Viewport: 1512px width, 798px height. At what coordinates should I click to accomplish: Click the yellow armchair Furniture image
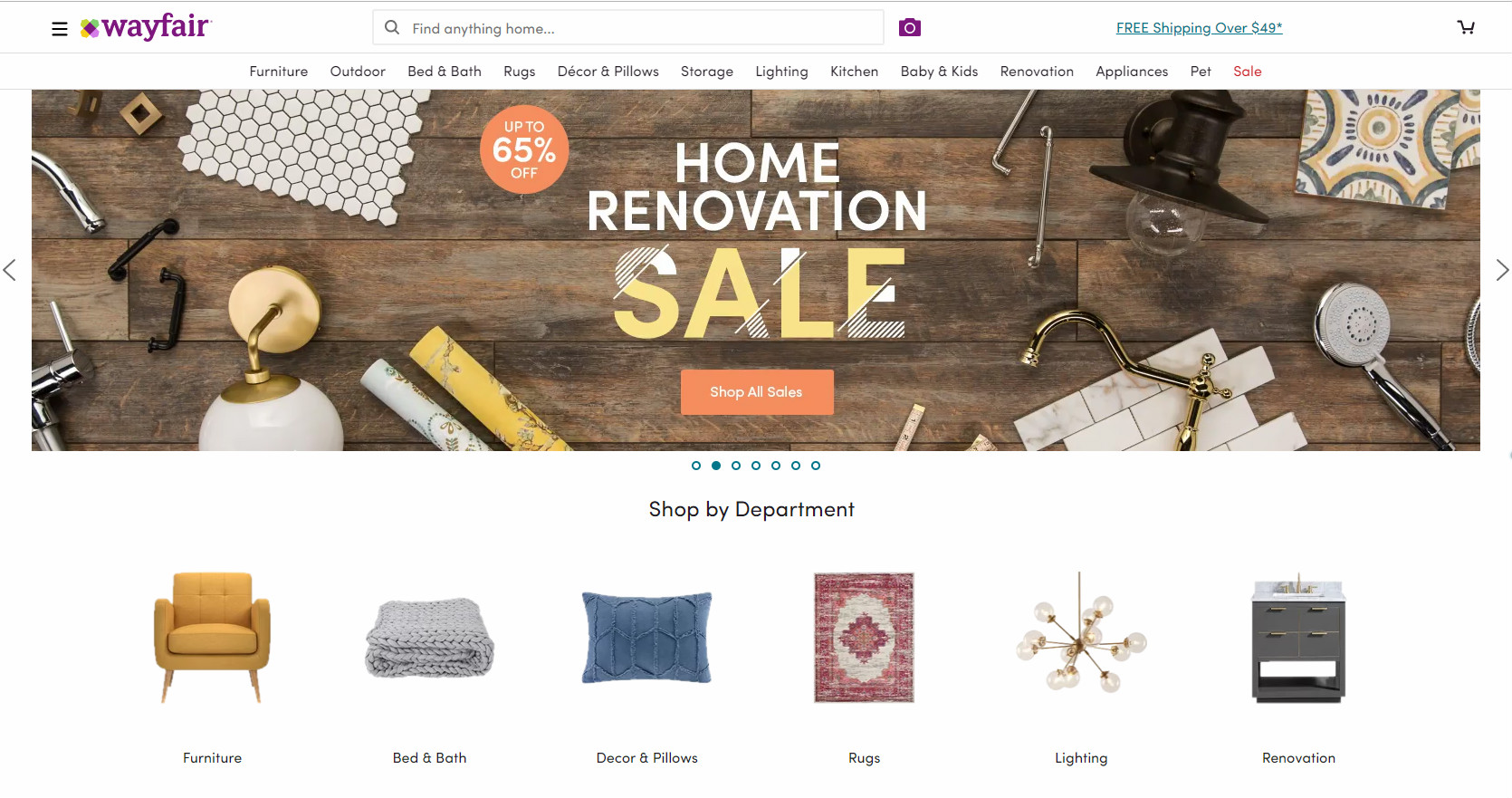[x=213, y=637]
